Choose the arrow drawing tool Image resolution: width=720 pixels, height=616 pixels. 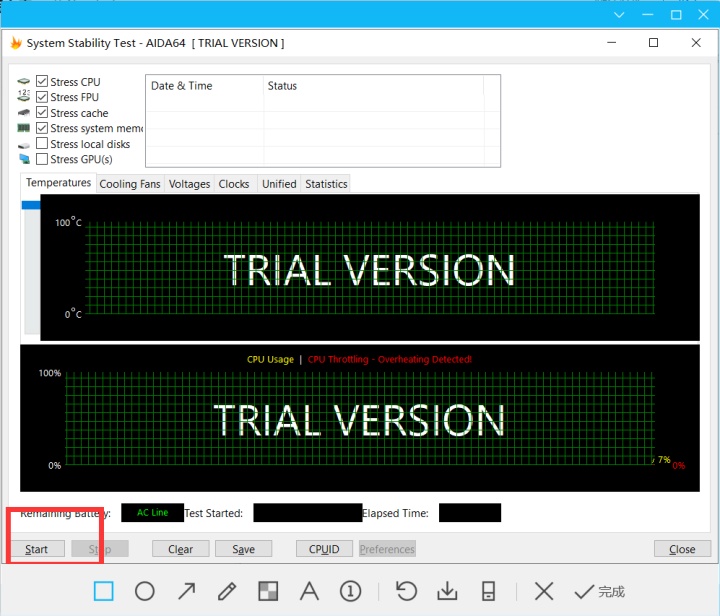point(186,591)
